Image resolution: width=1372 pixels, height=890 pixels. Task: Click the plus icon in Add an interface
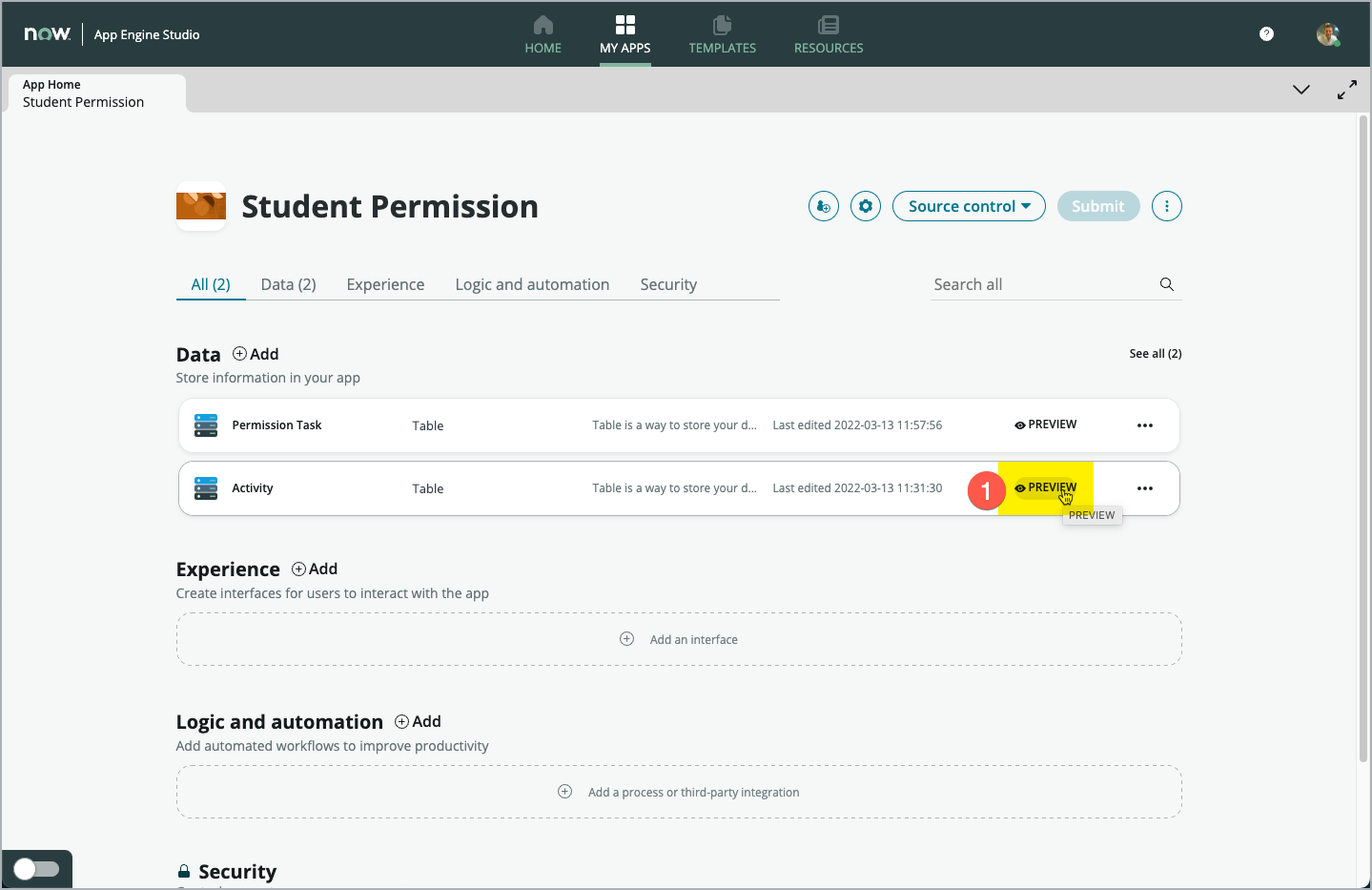[626, 639]
